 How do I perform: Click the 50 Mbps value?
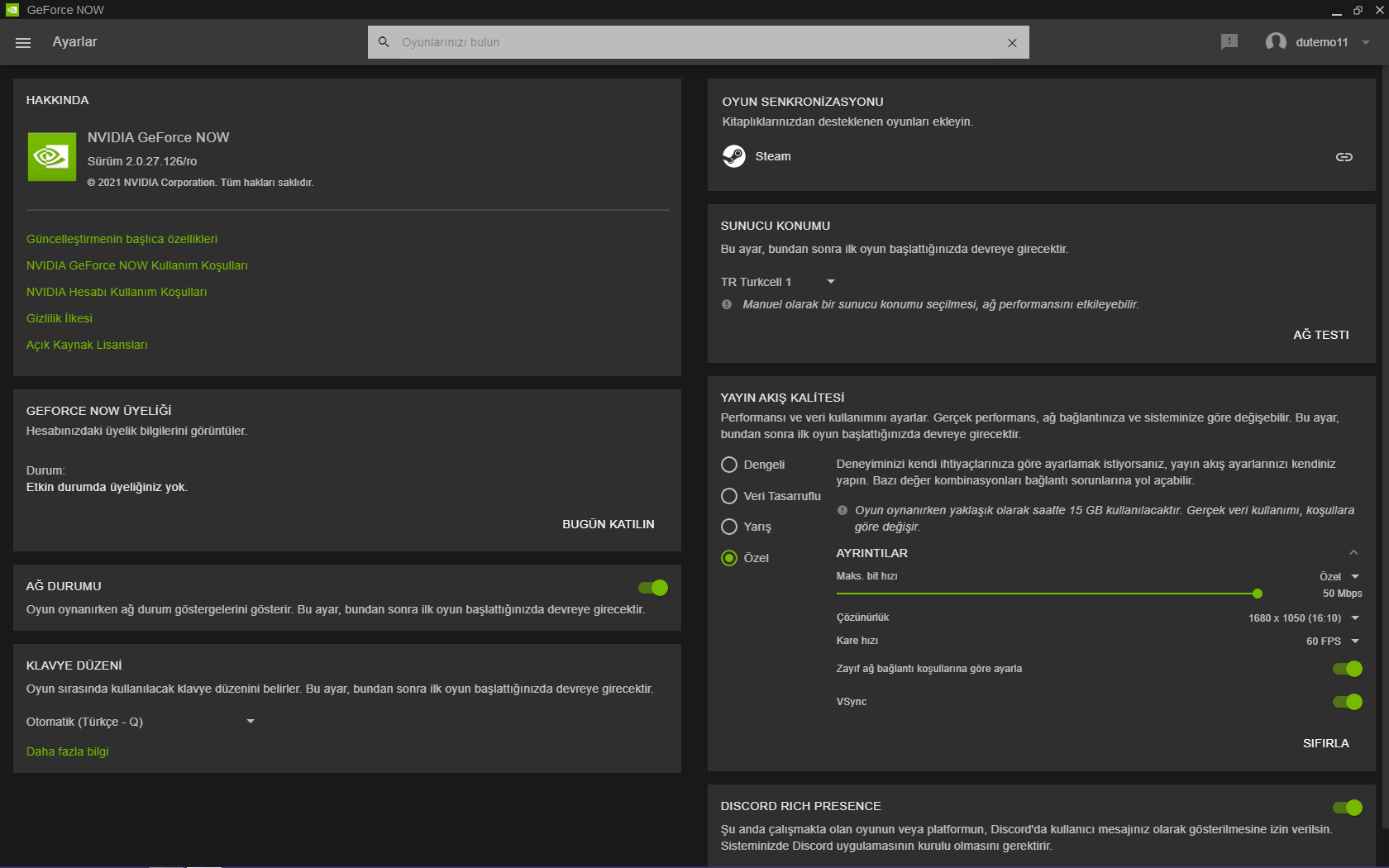click(x=1343, y=594)
